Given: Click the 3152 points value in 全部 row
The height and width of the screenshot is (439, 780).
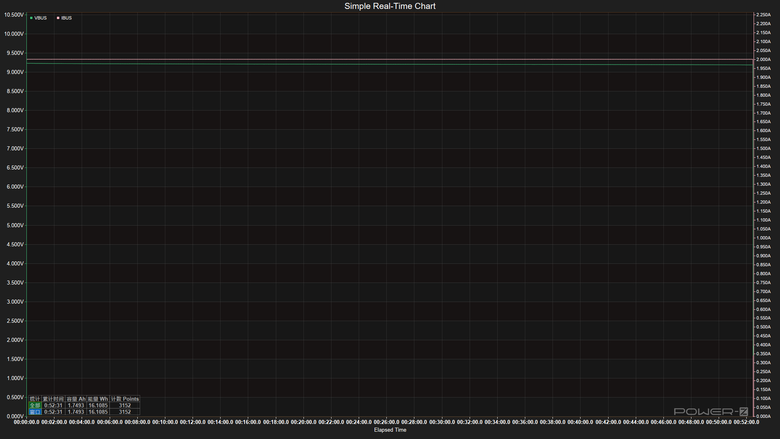Looking at the screenshot, I should point(125,405).
